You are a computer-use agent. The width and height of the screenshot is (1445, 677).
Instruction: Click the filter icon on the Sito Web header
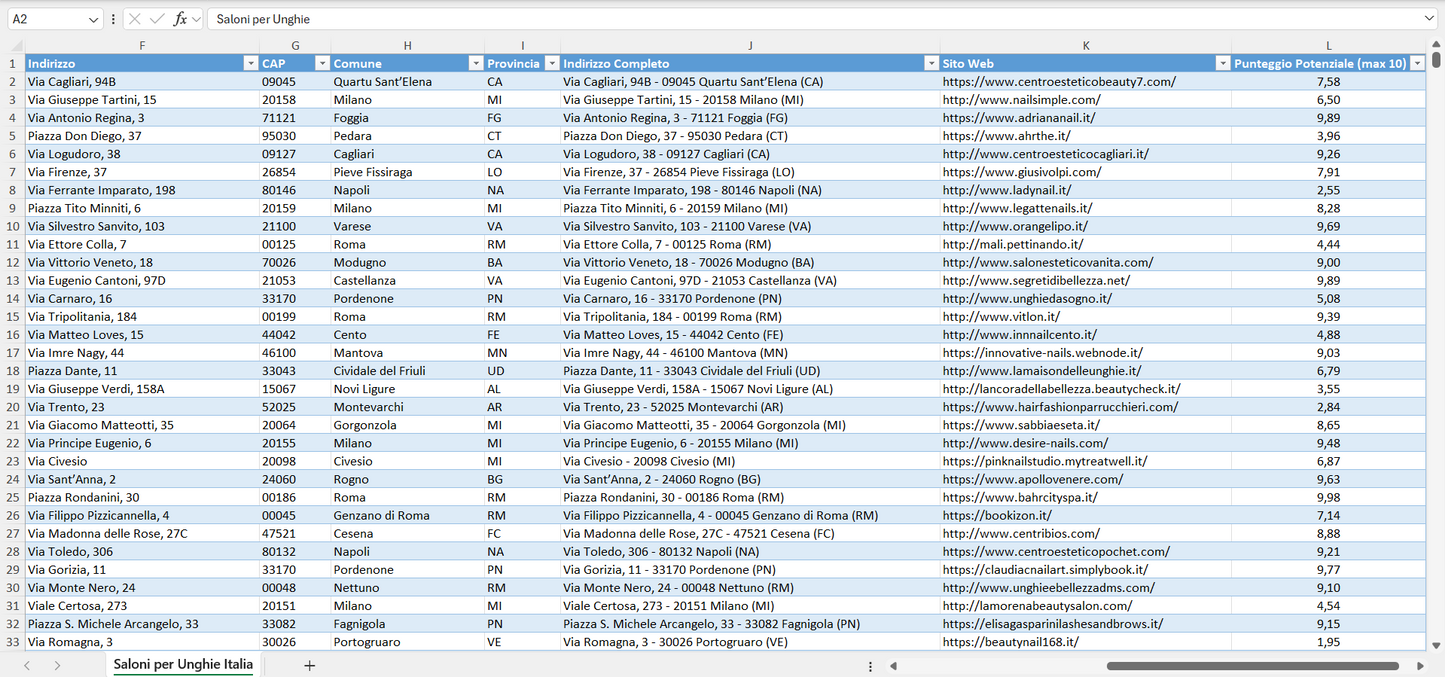coord(1222,62)
